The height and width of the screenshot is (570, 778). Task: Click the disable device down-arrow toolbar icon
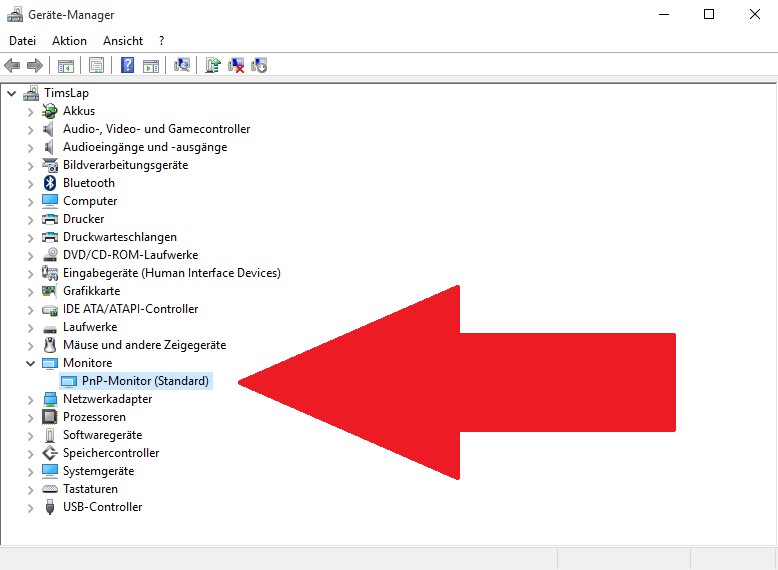tap(260, 66)
